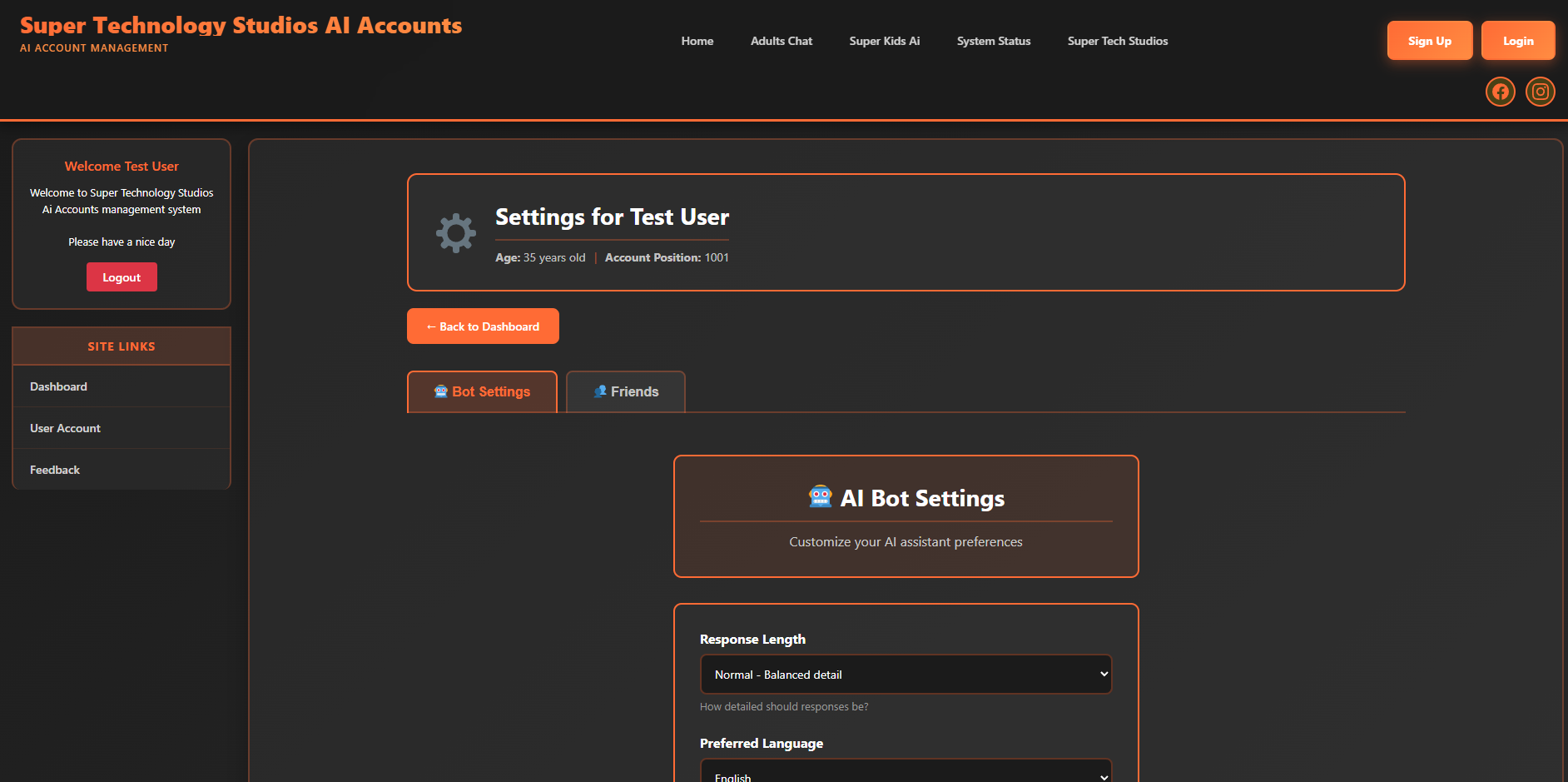Click the Age: 35 years old text

[x=540, y=257]
